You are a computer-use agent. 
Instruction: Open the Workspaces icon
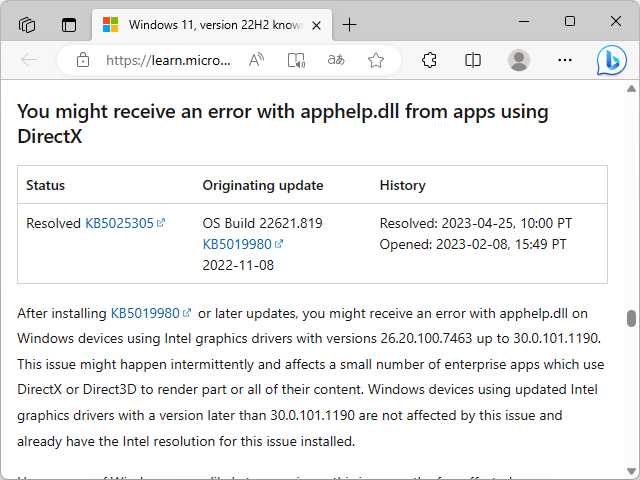click(x=27, y=25)
